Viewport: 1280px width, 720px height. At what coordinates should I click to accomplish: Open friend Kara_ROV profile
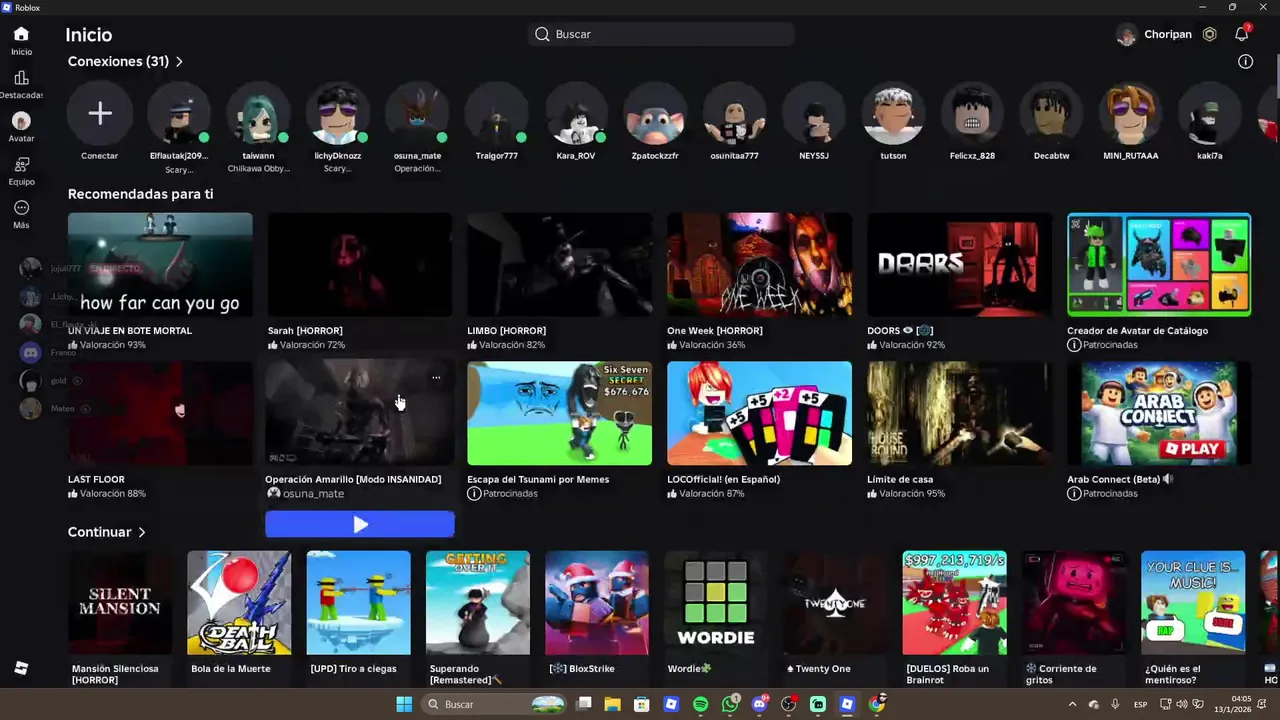[575, 114]
